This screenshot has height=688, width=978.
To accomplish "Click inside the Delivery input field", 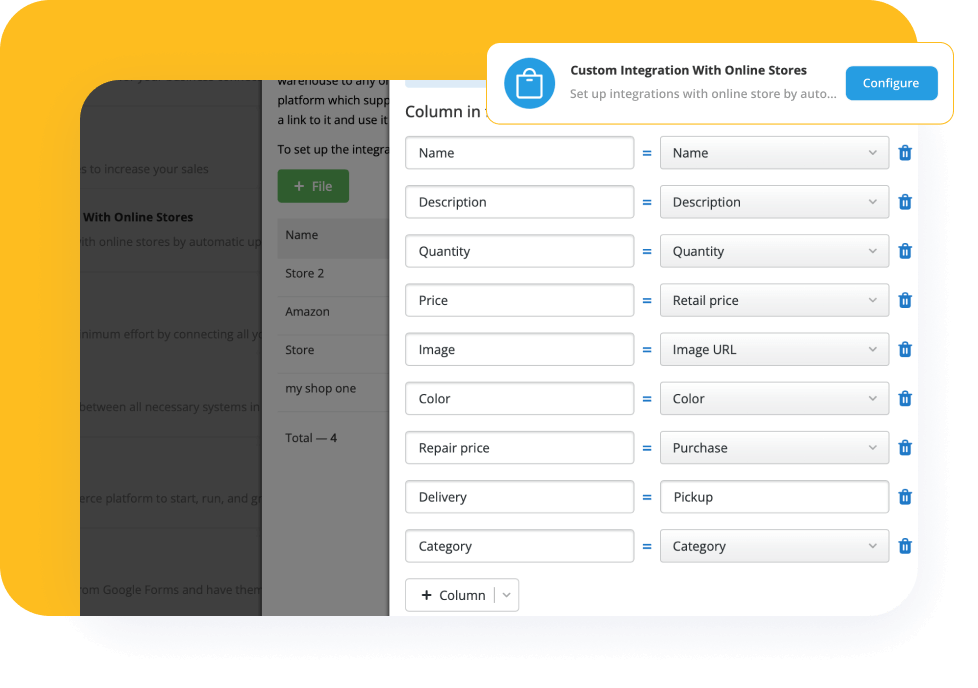I will [x=519, y=497].
